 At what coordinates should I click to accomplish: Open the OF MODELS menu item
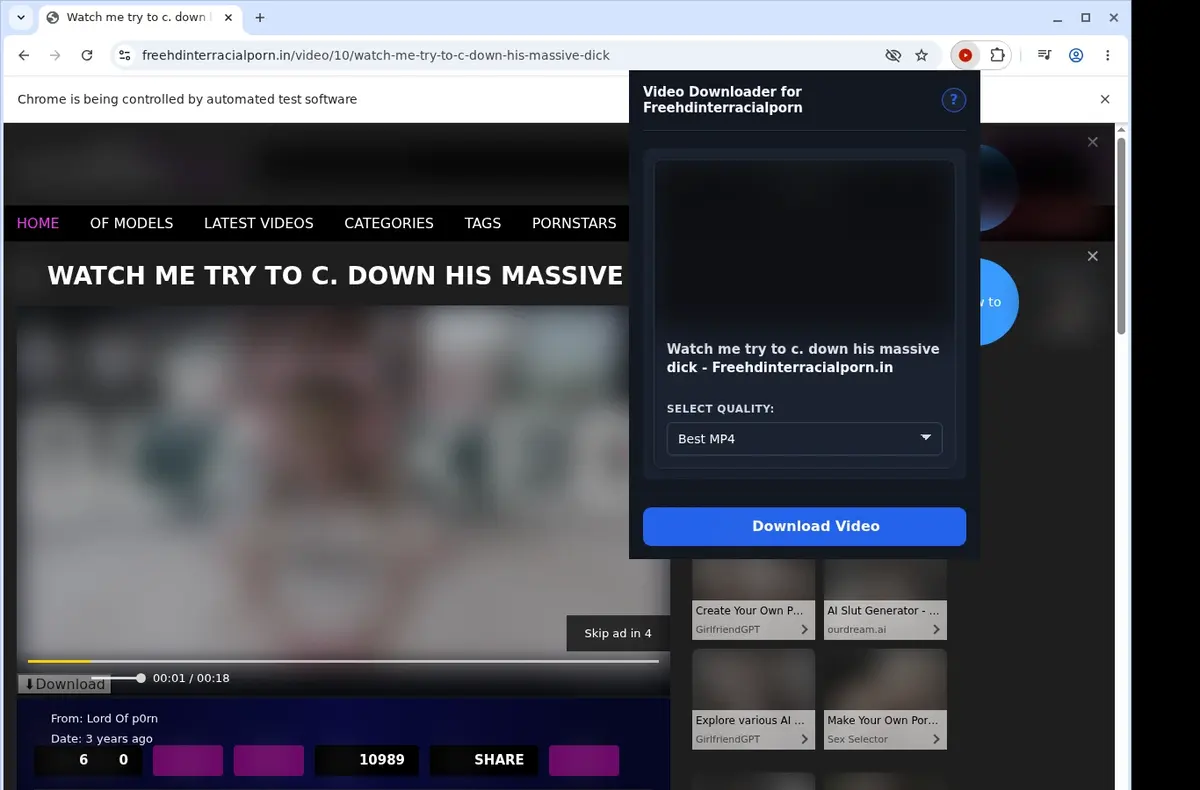click(x=132, y=223)
